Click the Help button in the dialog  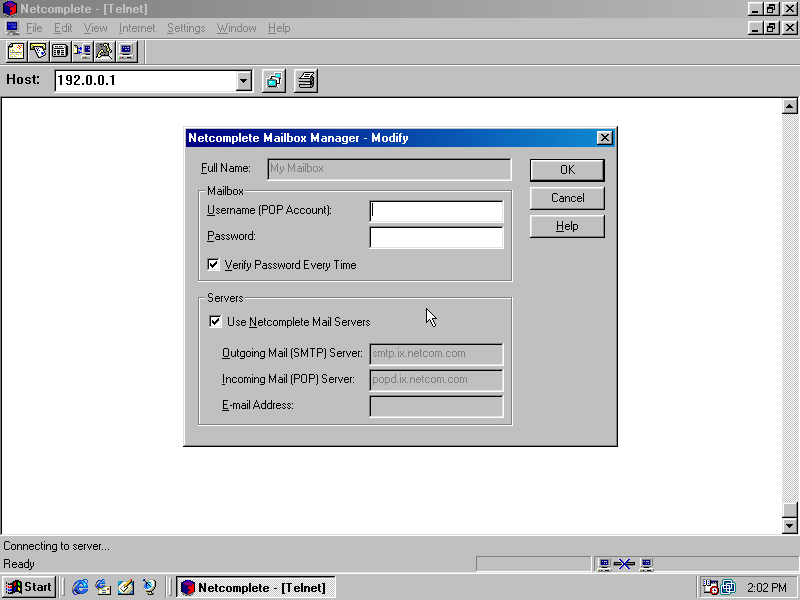click(x=567, y=226)
